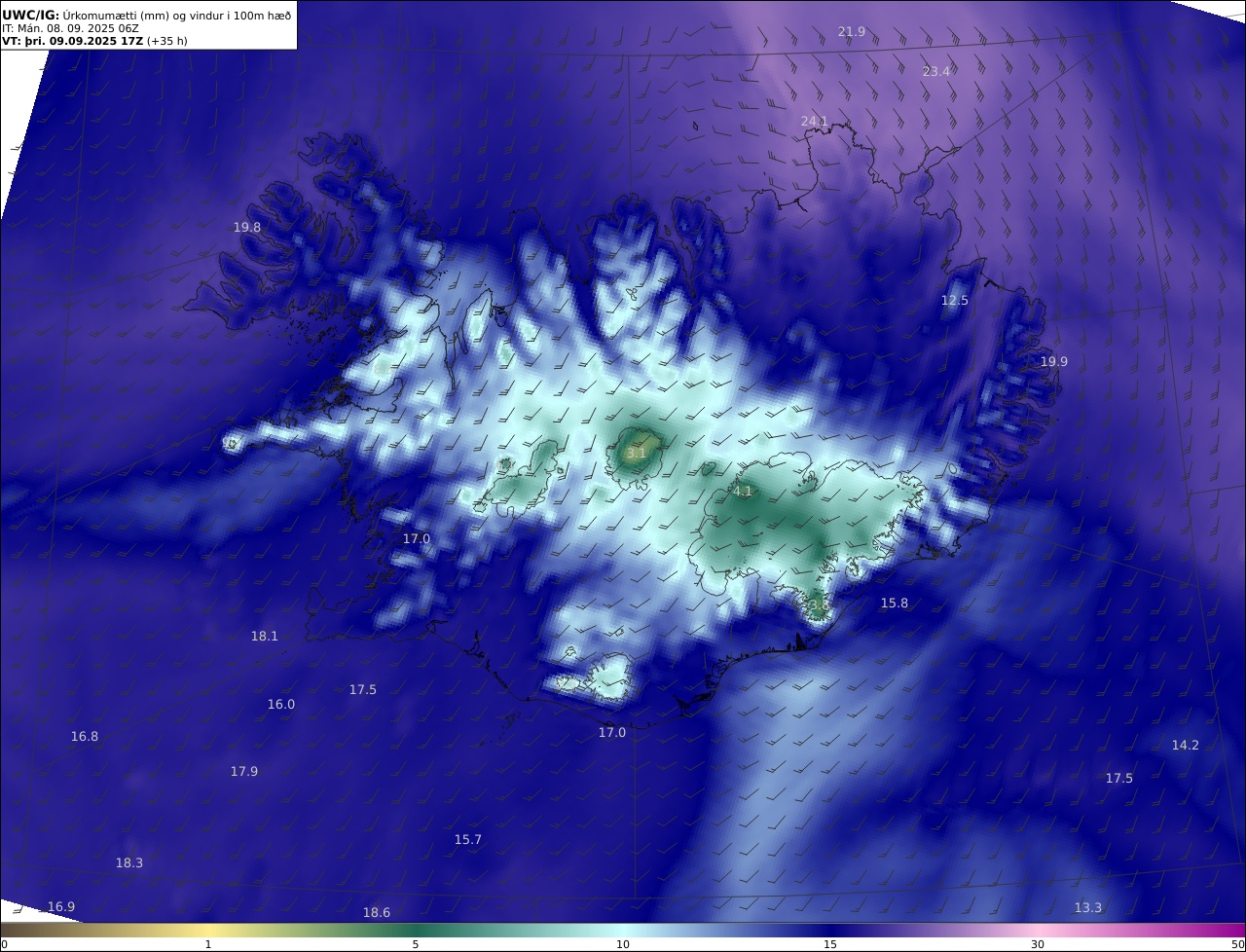
Task: Select the 18.6 value label
Action: (x=377, y=912)
